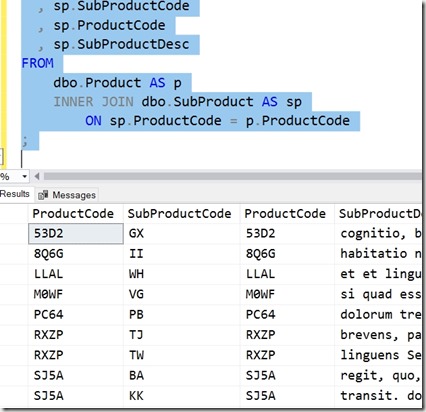Select the second ProductCode column header

click(x=287, y=213)
